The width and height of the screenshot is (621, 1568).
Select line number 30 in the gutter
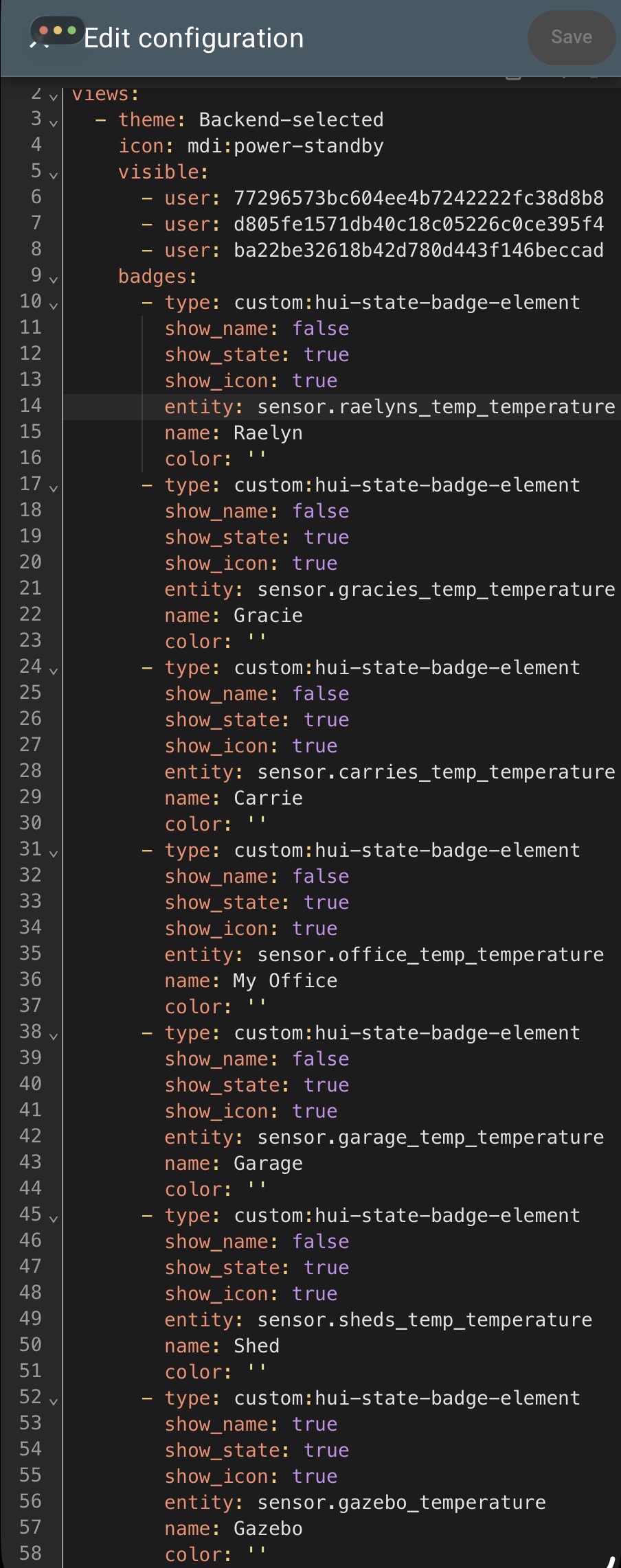pyautogui.click(x=30, y=823)
